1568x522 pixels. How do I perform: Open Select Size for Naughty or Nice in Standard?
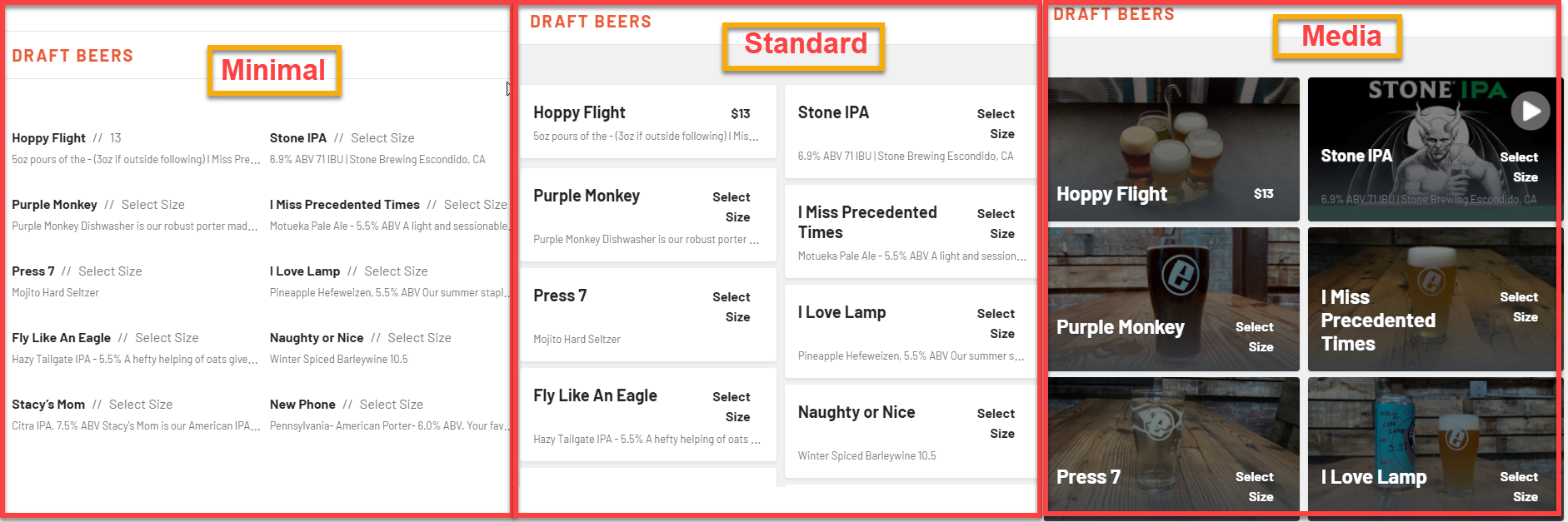pos(996,424)
